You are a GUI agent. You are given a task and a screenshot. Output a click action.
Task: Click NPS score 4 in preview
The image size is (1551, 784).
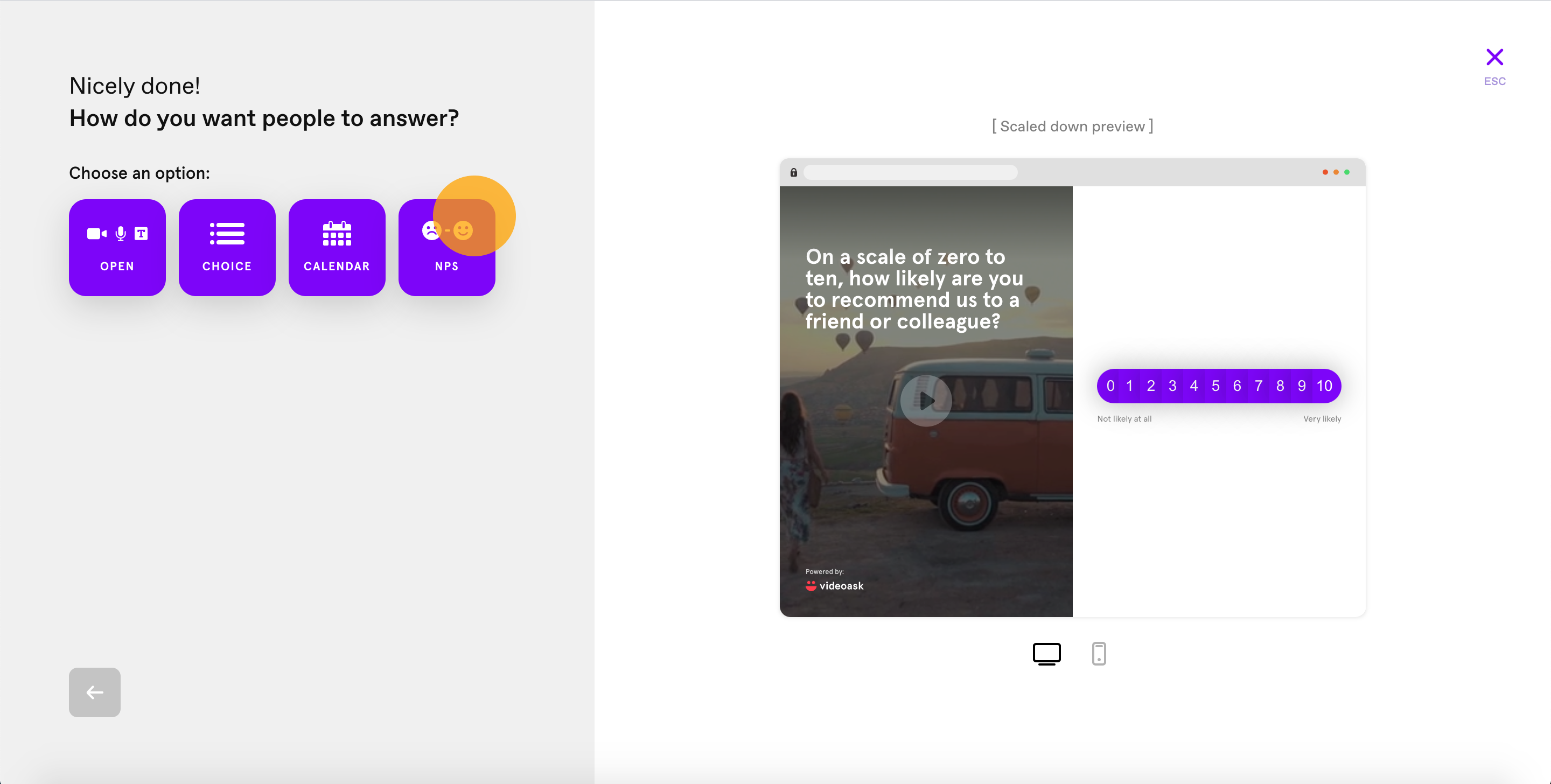click(x=1194, y=386)
